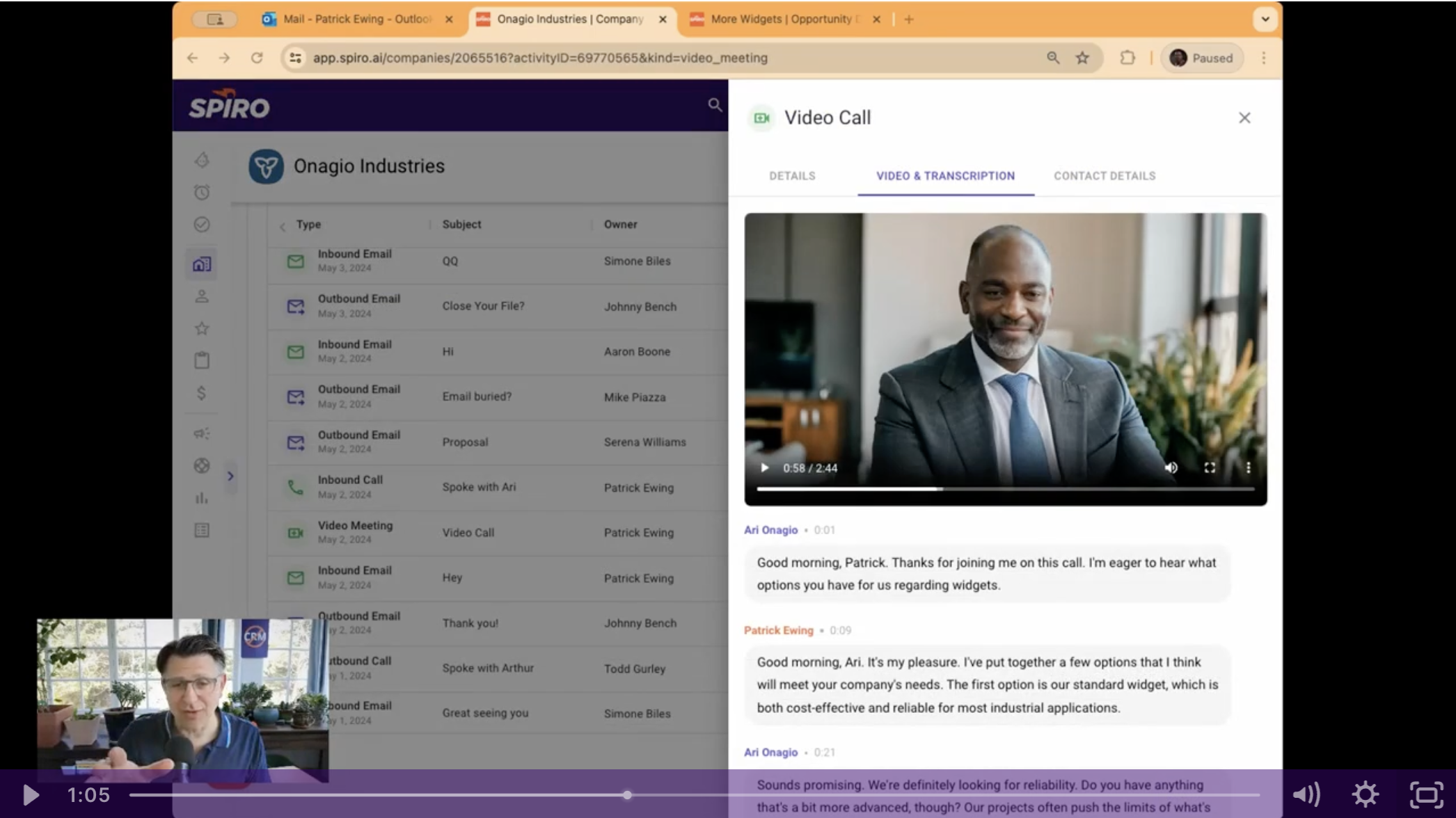Click the Onagio Industries company logo

[x=266, y=166]
